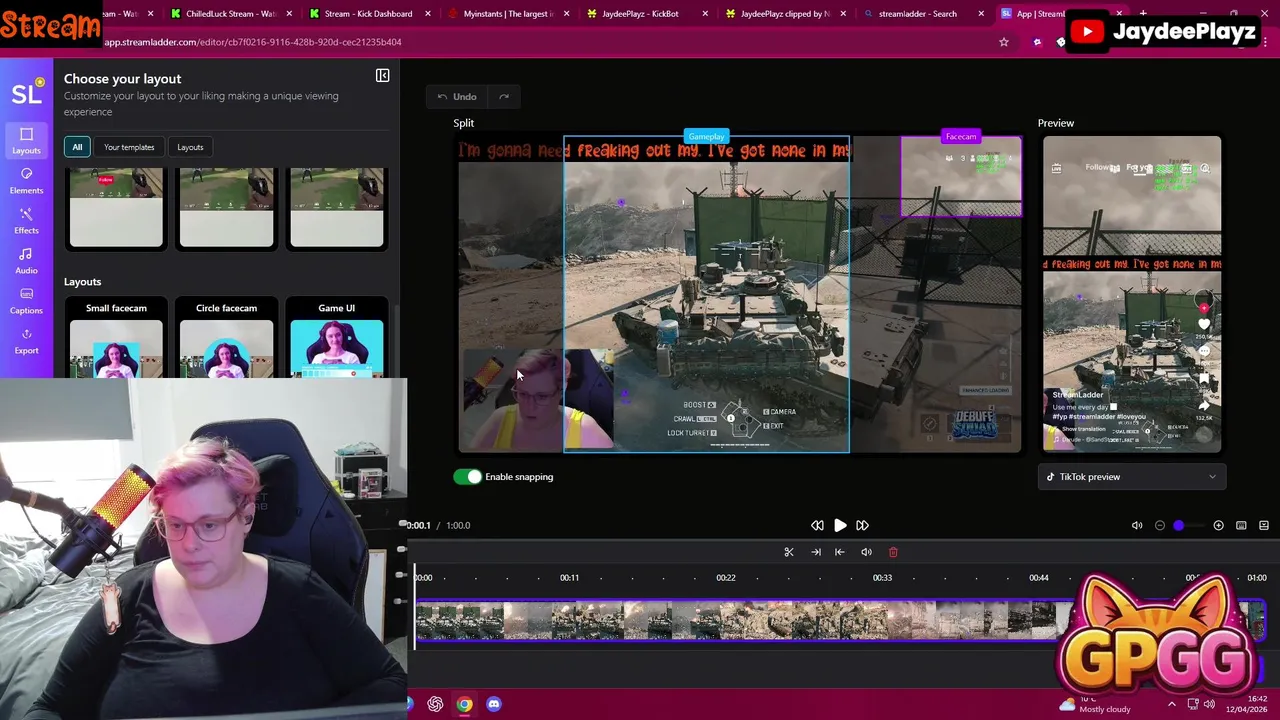
Task: Choose the Small facecam layout thumbnail
Action: (116, 338)
